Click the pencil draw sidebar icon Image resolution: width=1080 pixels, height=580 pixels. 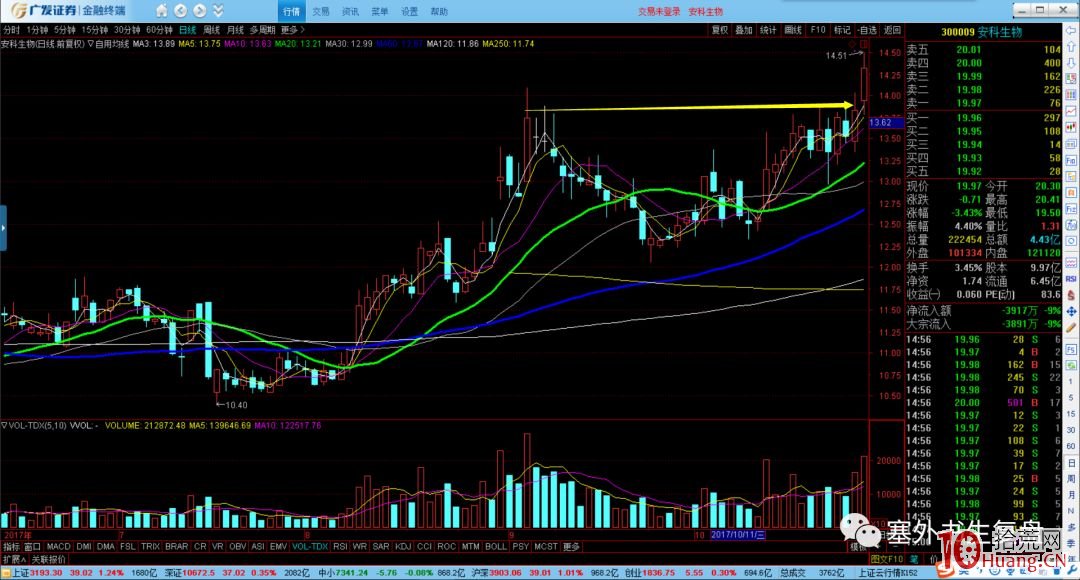click(x=1072, y=329)
